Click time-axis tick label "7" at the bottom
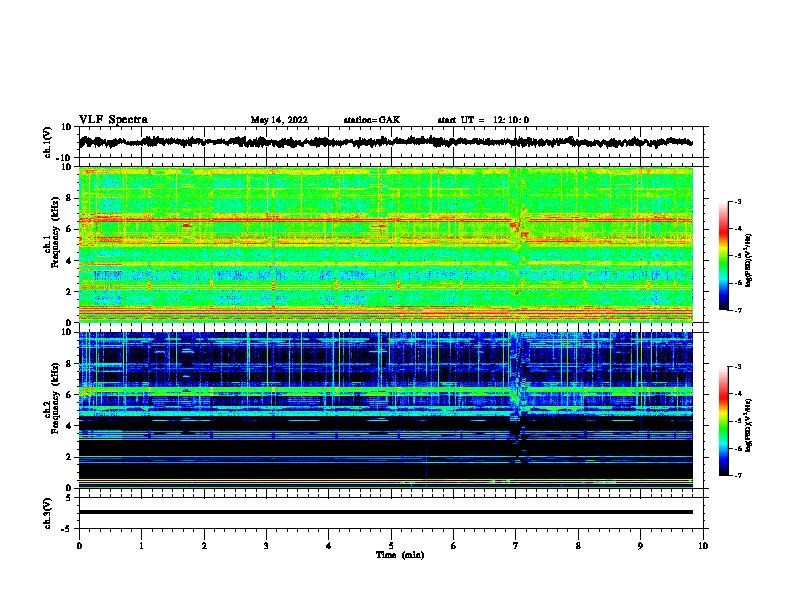This screenshot has width=792, height=612. click(516, 546)
